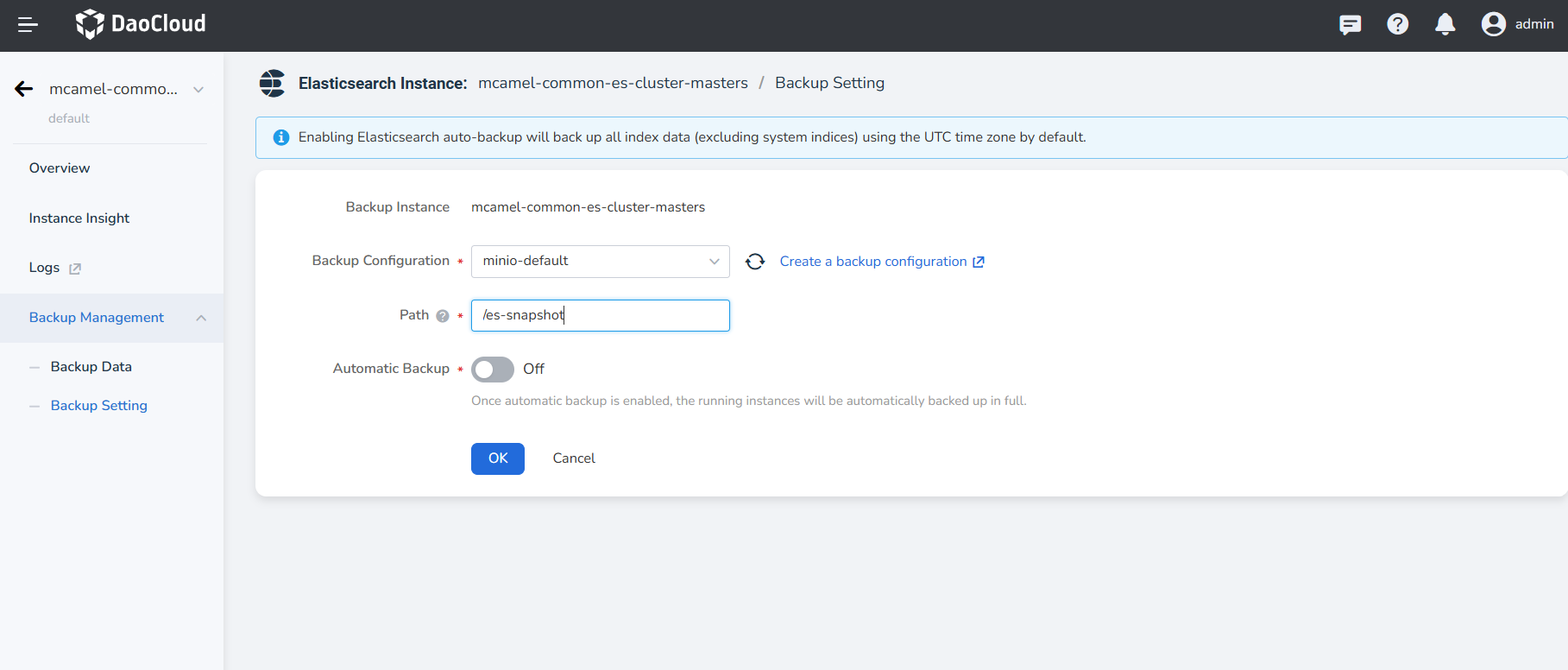This screenshot has width=1568, height=670.
Task: Click the DaoCloud logo
Action: [141, 24]
